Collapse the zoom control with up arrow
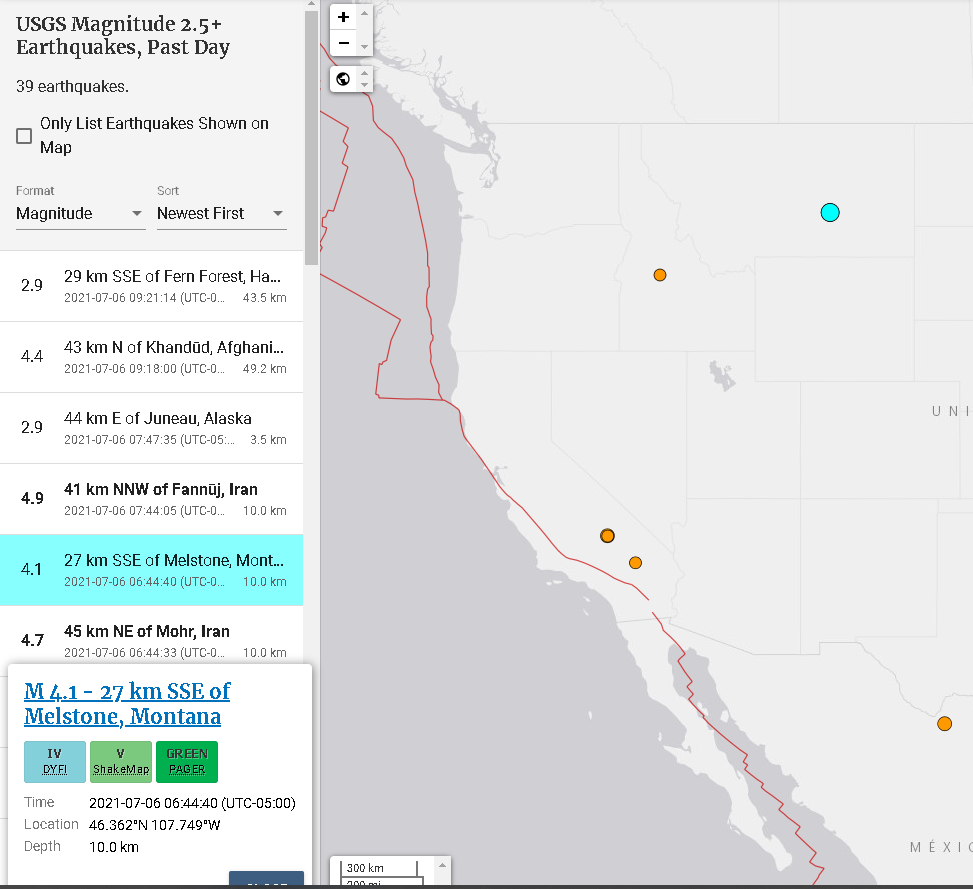973x889 pixels. 364,13
